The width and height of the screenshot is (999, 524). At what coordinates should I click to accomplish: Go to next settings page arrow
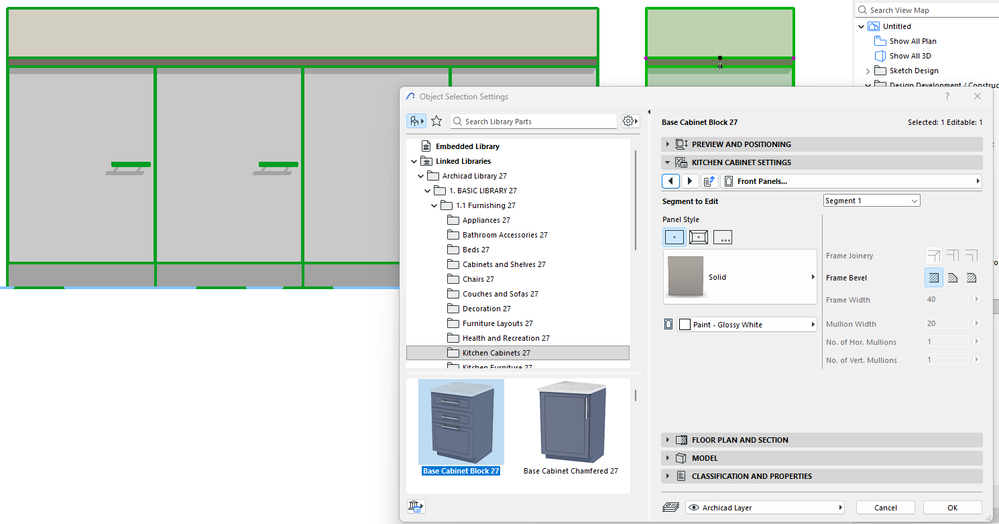point(689,181)
